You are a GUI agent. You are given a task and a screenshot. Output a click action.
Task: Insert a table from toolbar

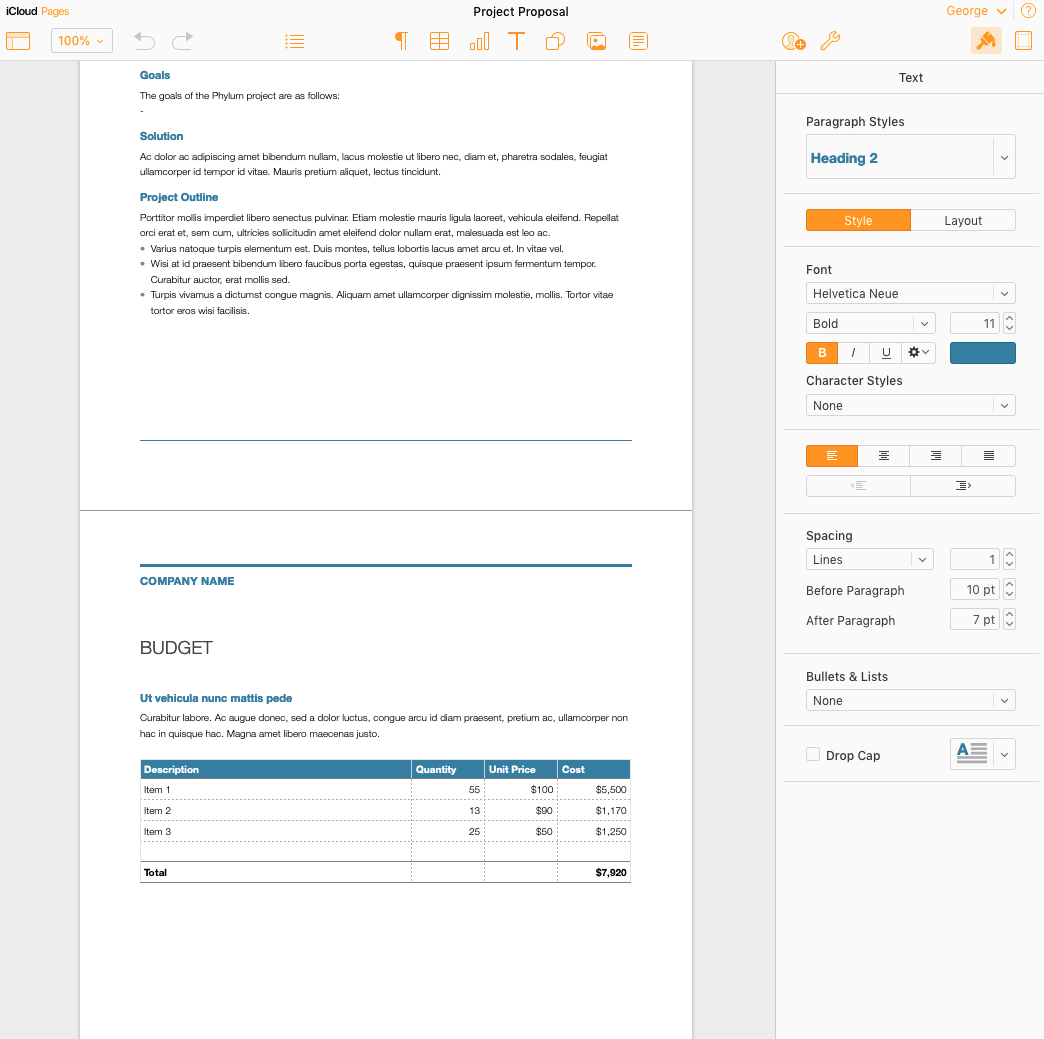point(439,41)
